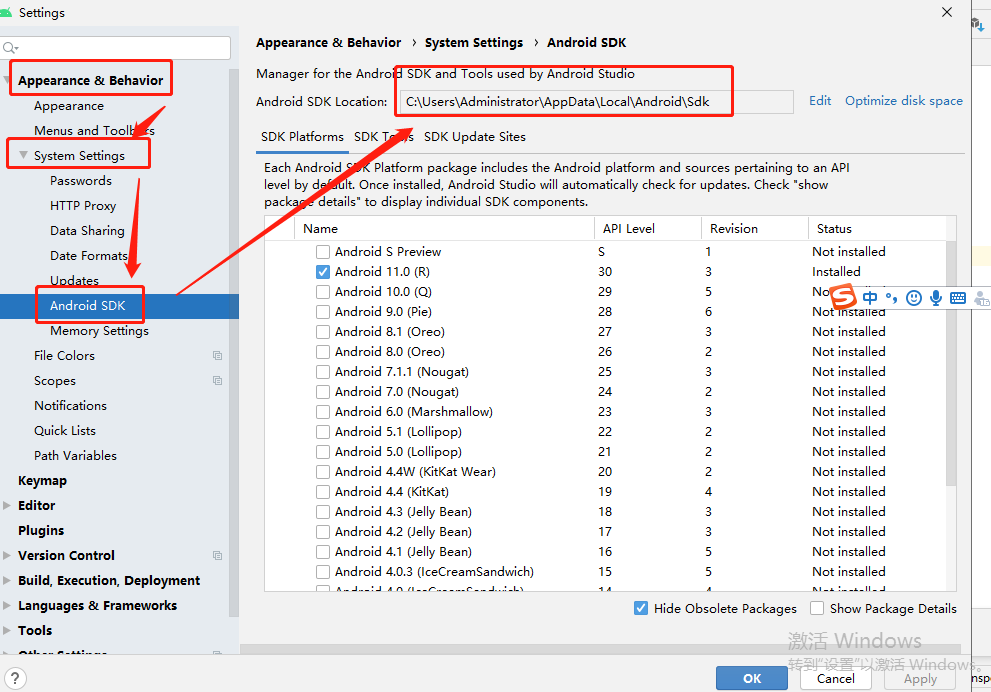
Task: Collapse the System Settings tree node
Action: tap(23, 155)
